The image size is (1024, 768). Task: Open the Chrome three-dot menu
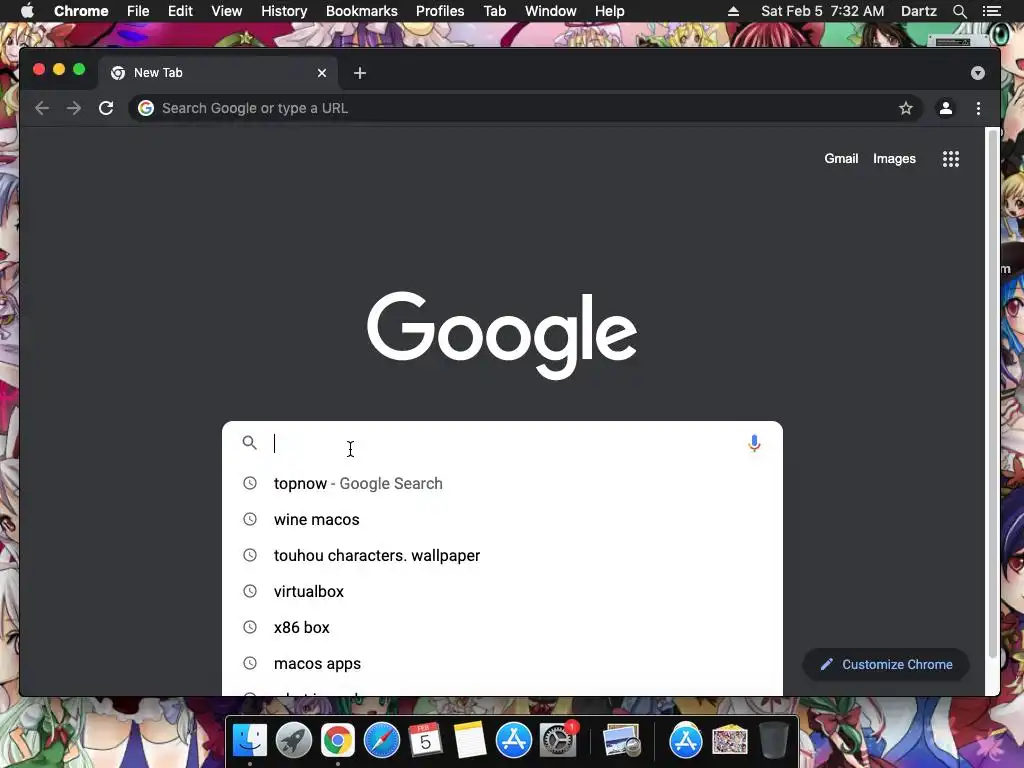pos(978,108)
